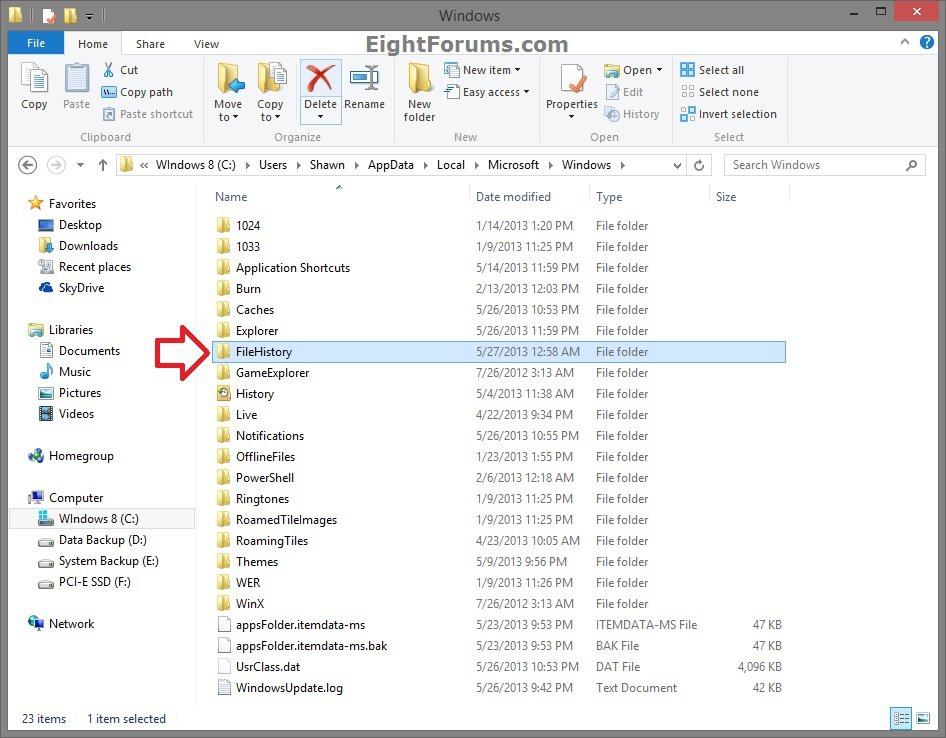The height and width of the screenshot is (738, 946).
Task: Select Data Backup (D:) in navigation pane
Action: click(x=102, y=540)
